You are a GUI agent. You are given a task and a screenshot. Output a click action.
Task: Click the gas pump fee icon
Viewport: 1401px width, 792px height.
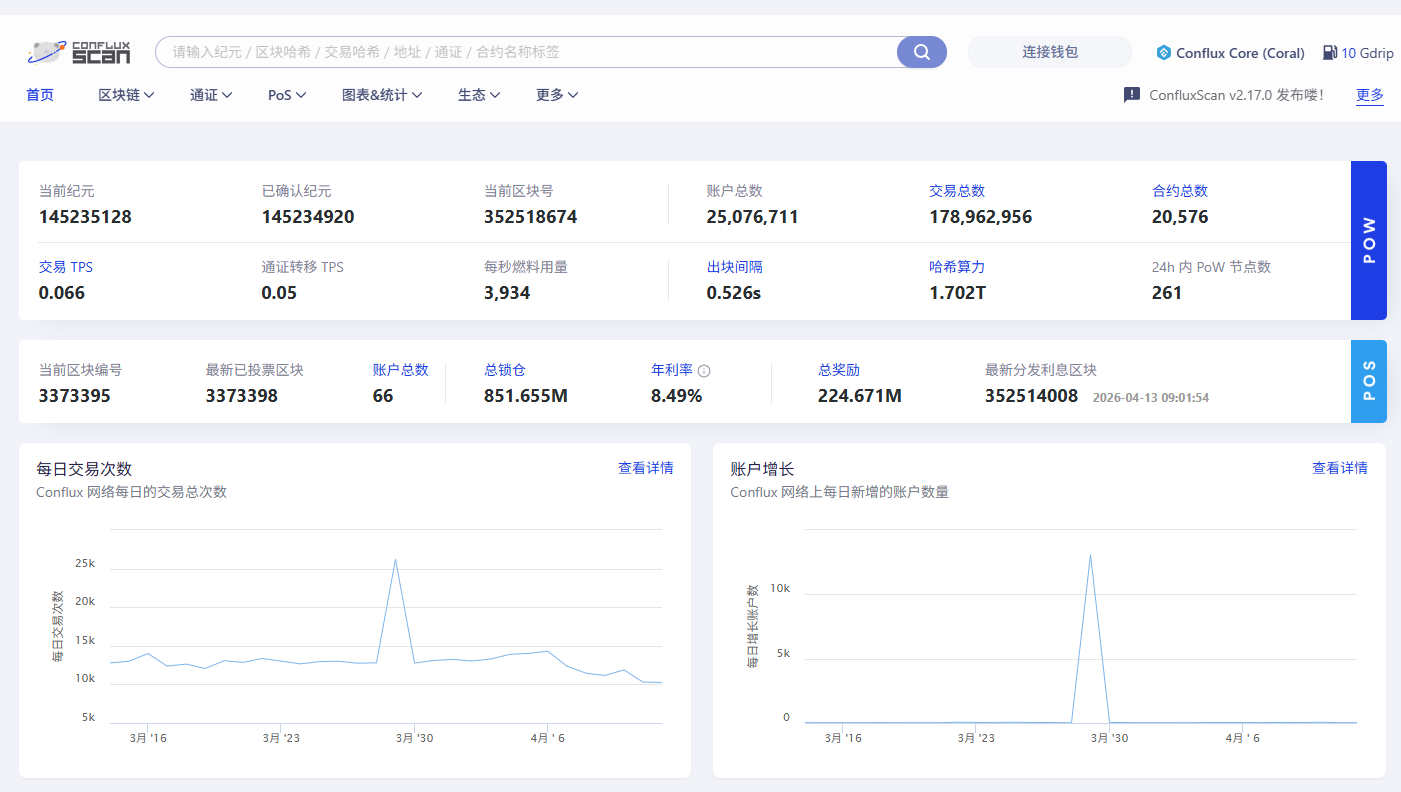(x=1330, y=53)
